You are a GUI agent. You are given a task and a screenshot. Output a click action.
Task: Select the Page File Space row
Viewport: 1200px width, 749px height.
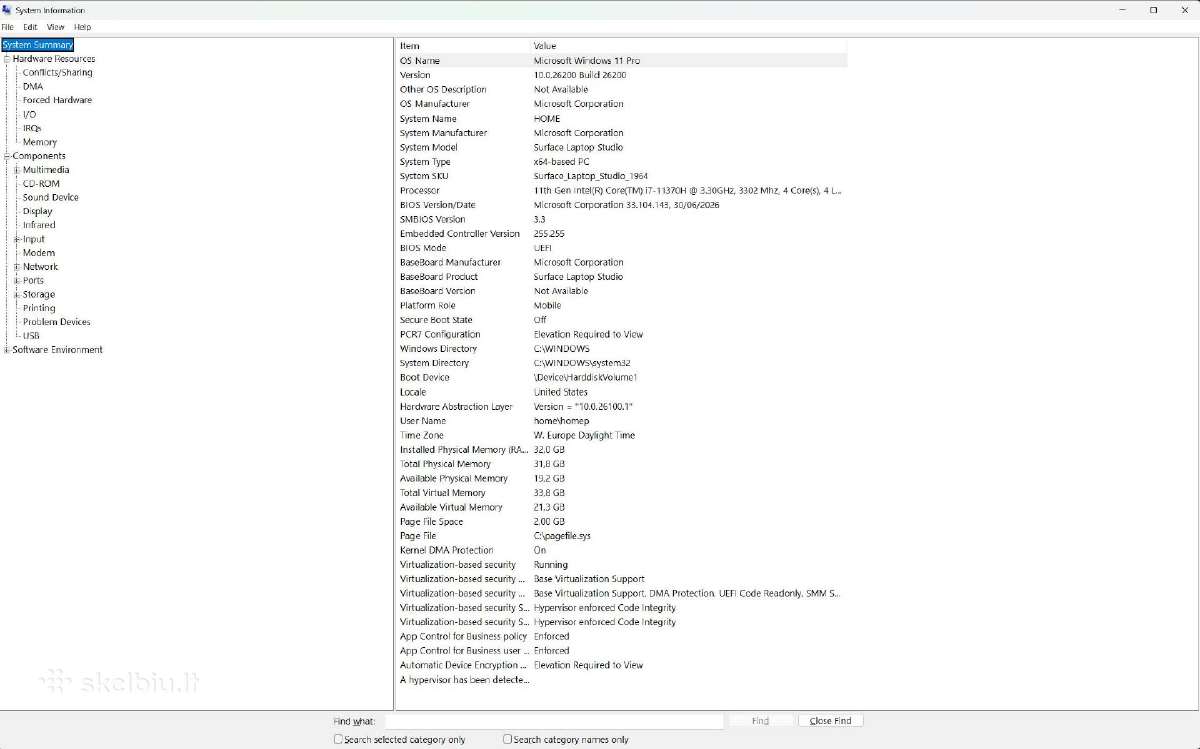pos(622,522)
